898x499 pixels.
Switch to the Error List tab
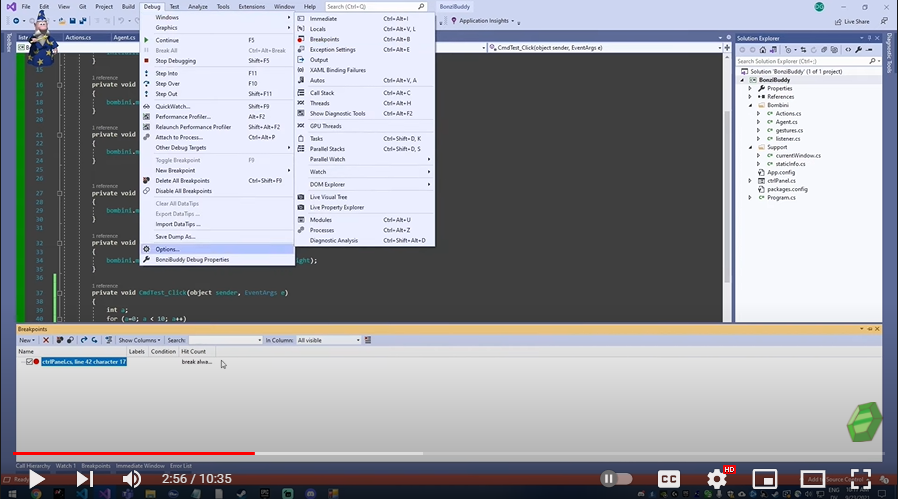180,466
